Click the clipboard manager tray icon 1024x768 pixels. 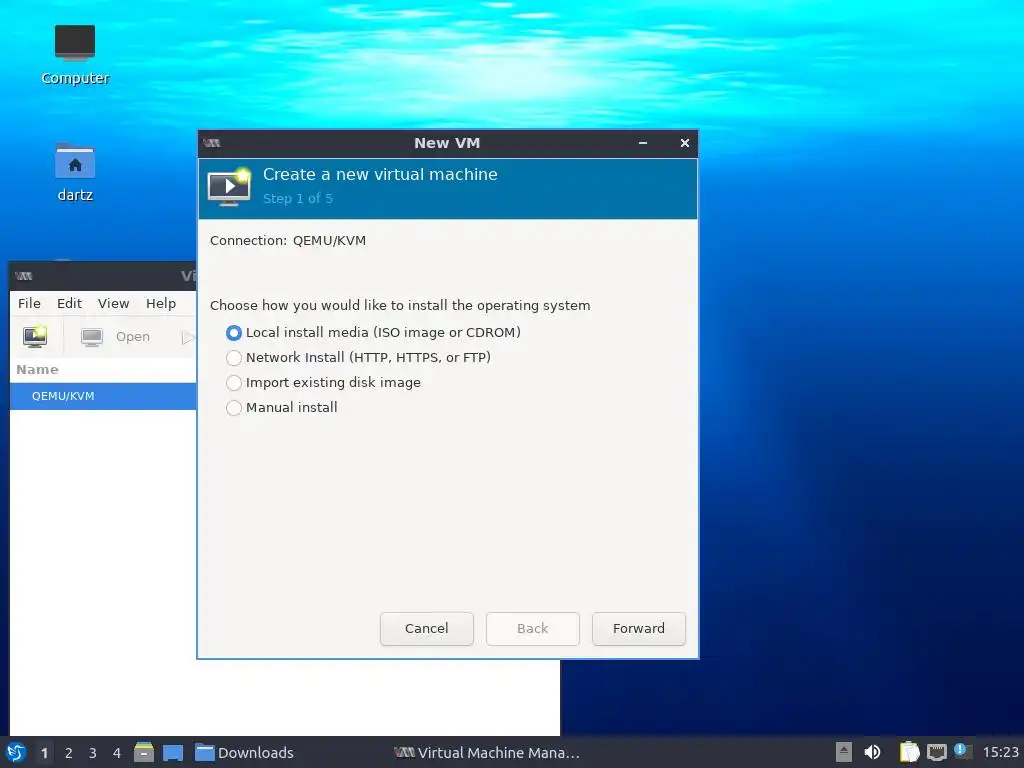pyautogui.click(x=909, y=752)
